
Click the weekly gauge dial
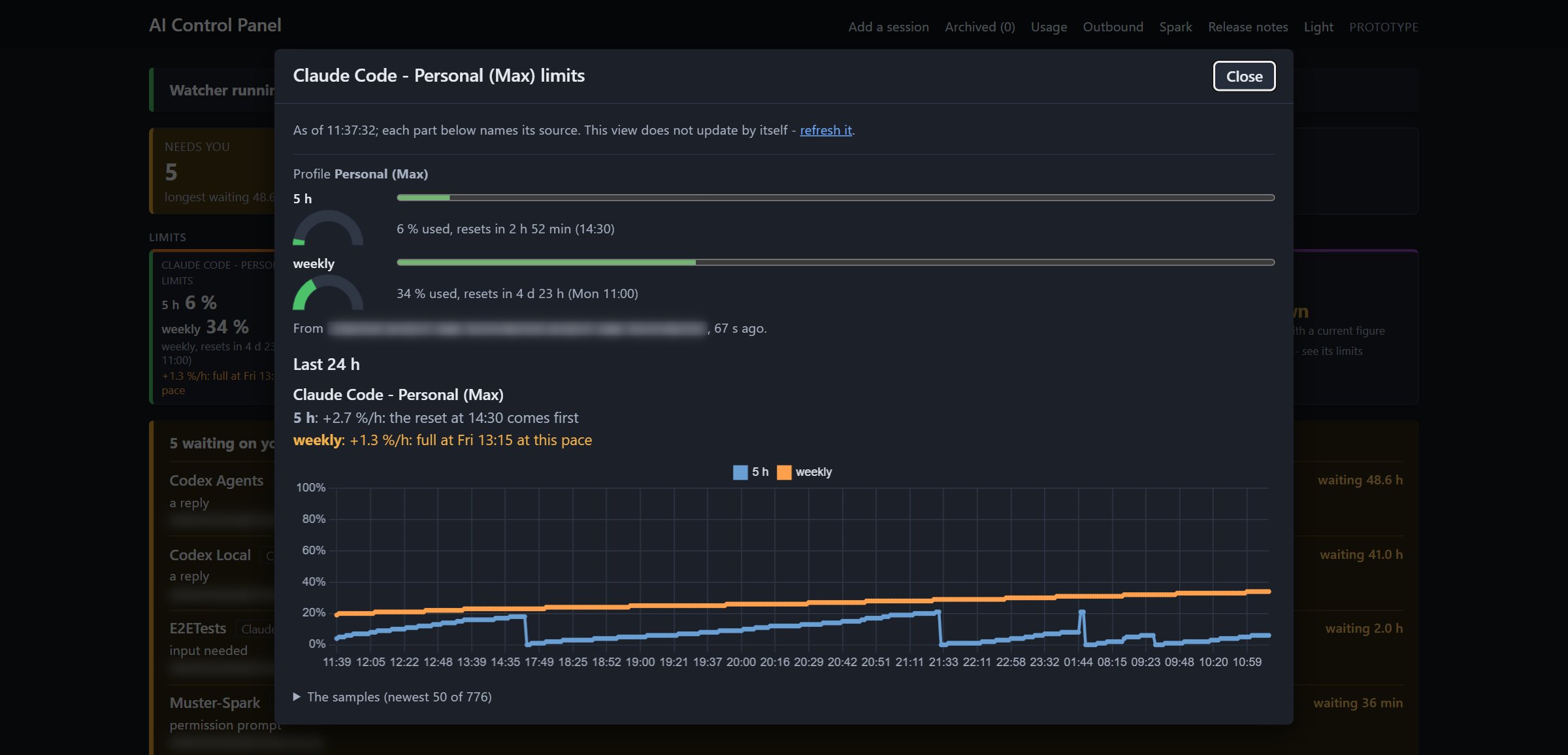[328, 292]
